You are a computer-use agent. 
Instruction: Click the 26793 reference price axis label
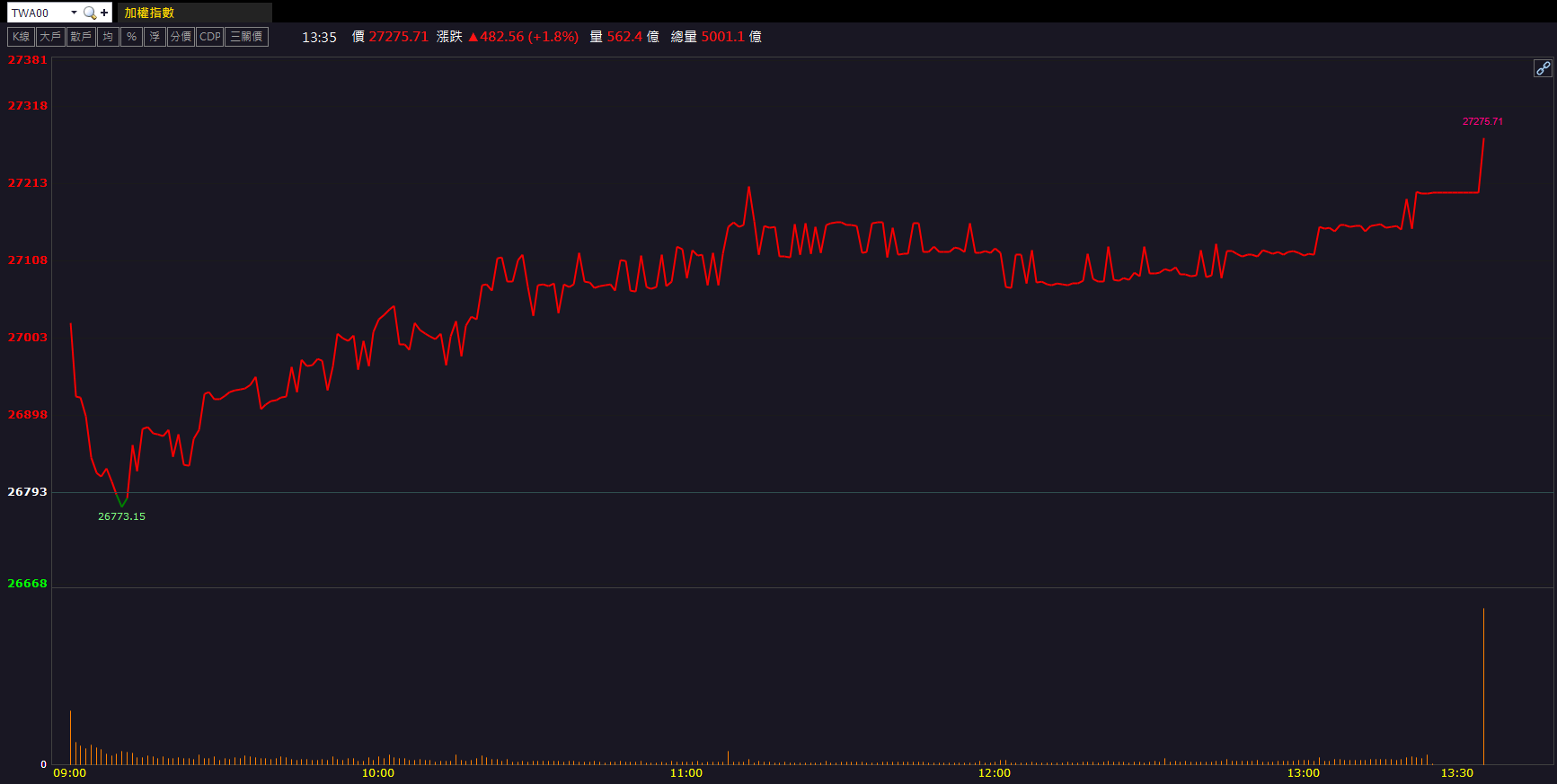[27, 492]
